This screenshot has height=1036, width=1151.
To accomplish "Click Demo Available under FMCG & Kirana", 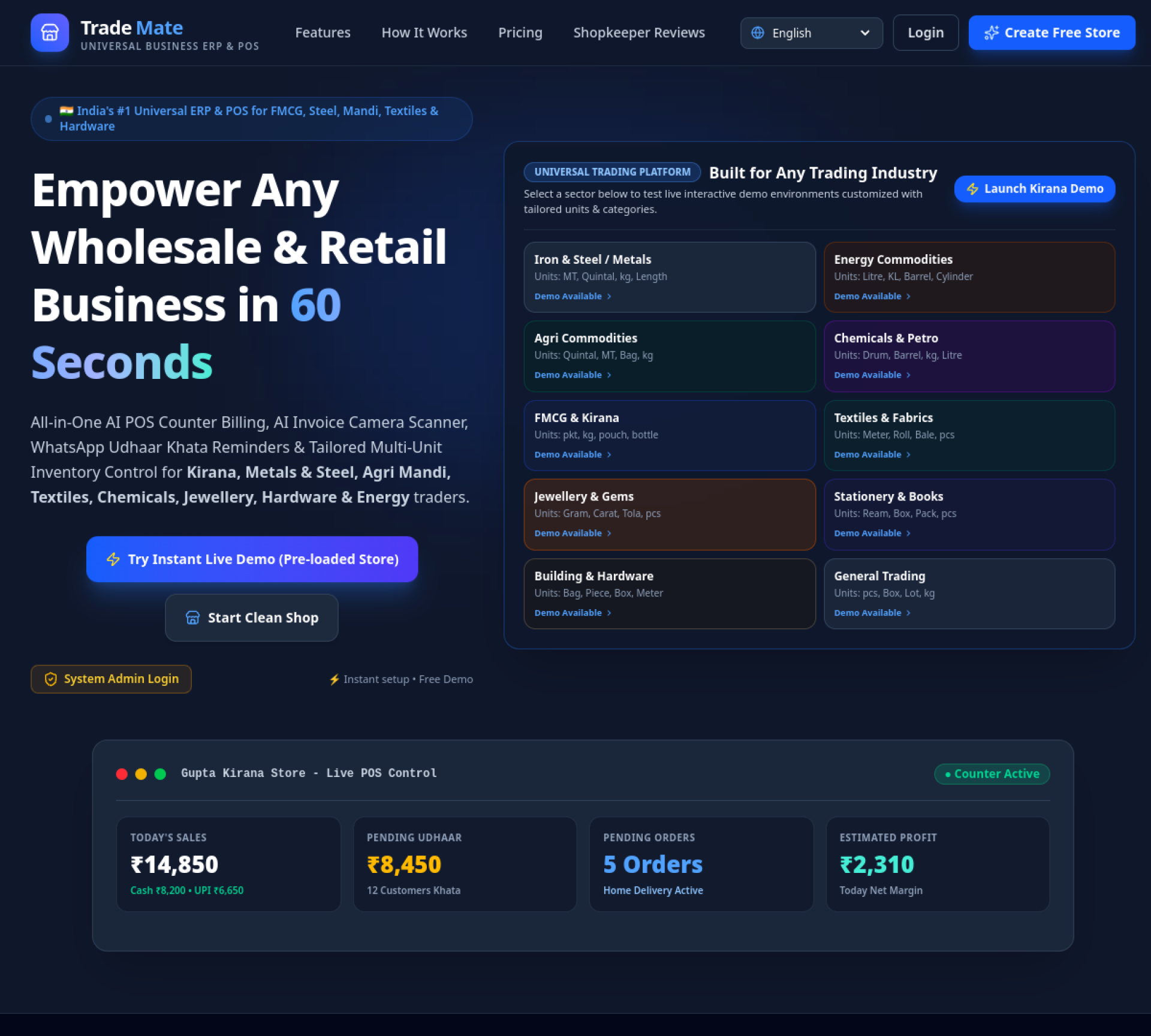I will coord(573,454).
